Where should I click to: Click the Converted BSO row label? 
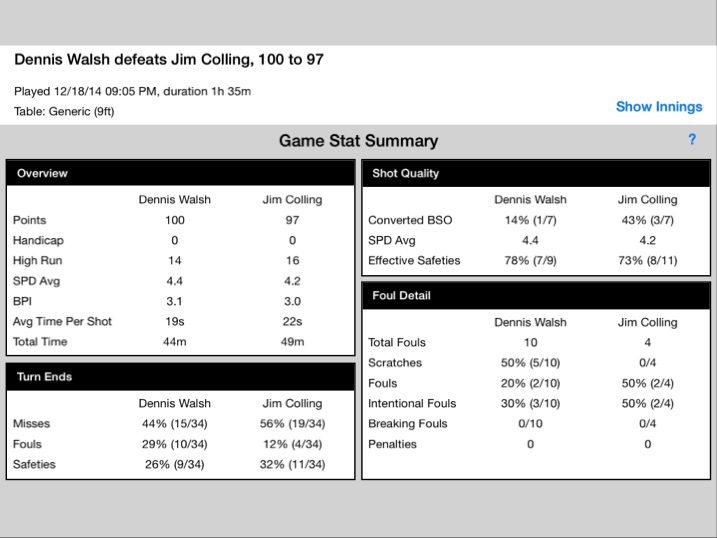410,220
